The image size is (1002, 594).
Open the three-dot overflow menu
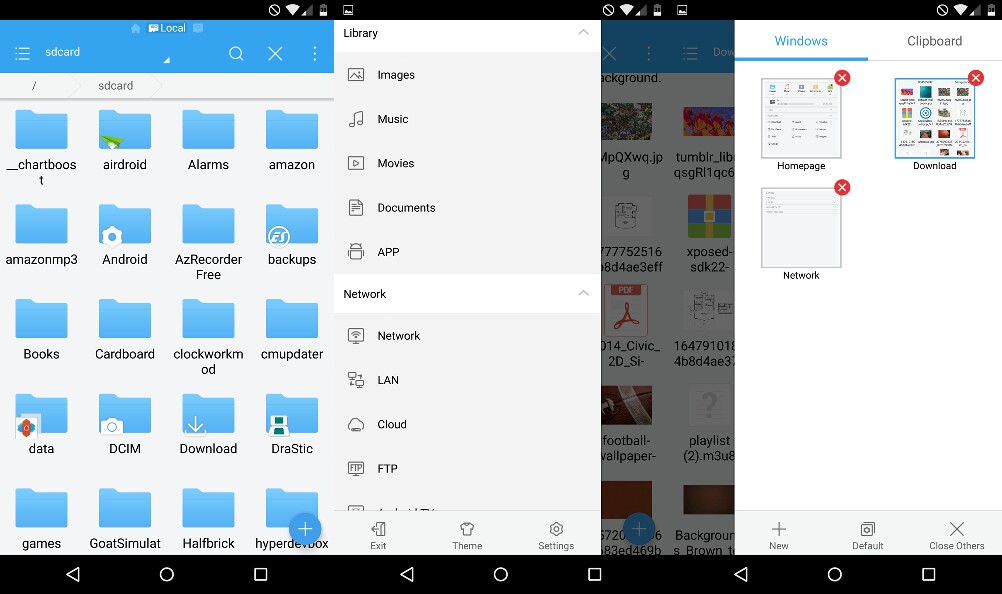tap(314, 54)
